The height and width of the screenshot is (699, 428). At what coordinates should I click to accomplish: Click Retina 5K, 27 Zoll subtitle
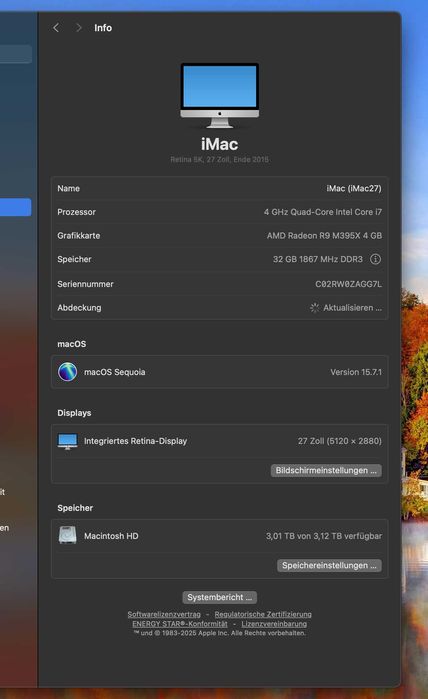pos(219,159)
